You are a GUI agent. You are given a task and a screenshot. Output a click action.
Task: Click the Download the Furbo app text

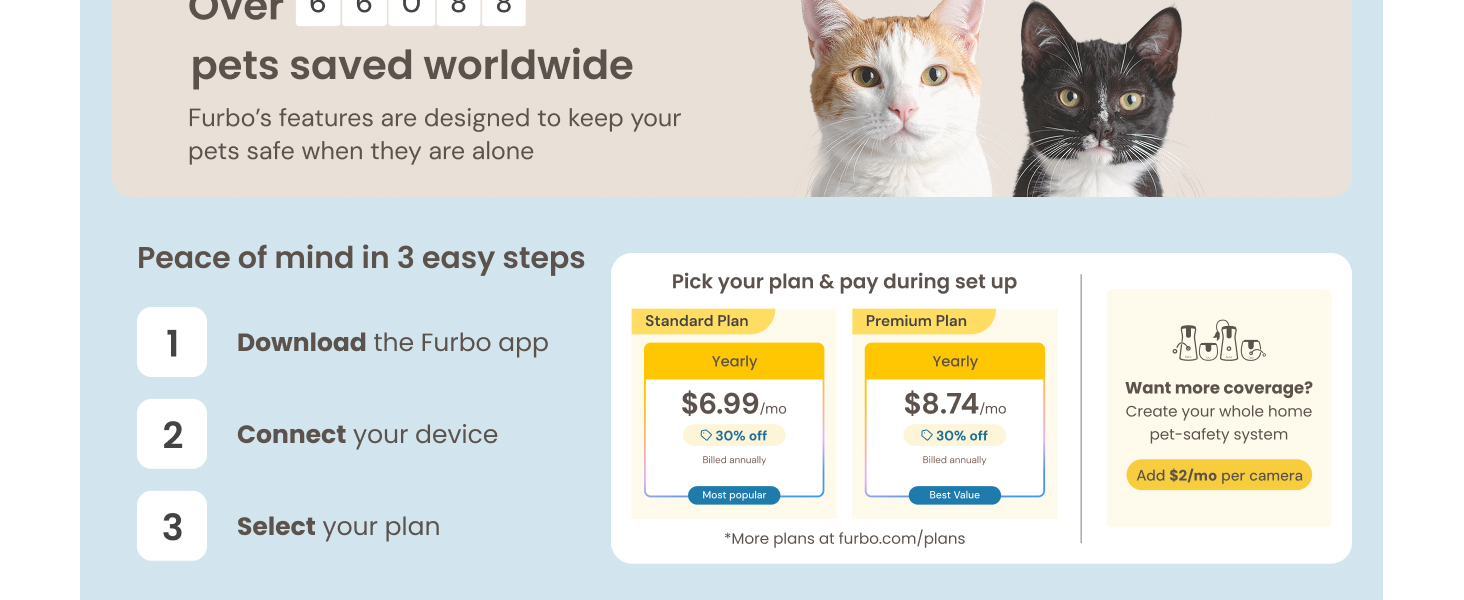(392, 342)
